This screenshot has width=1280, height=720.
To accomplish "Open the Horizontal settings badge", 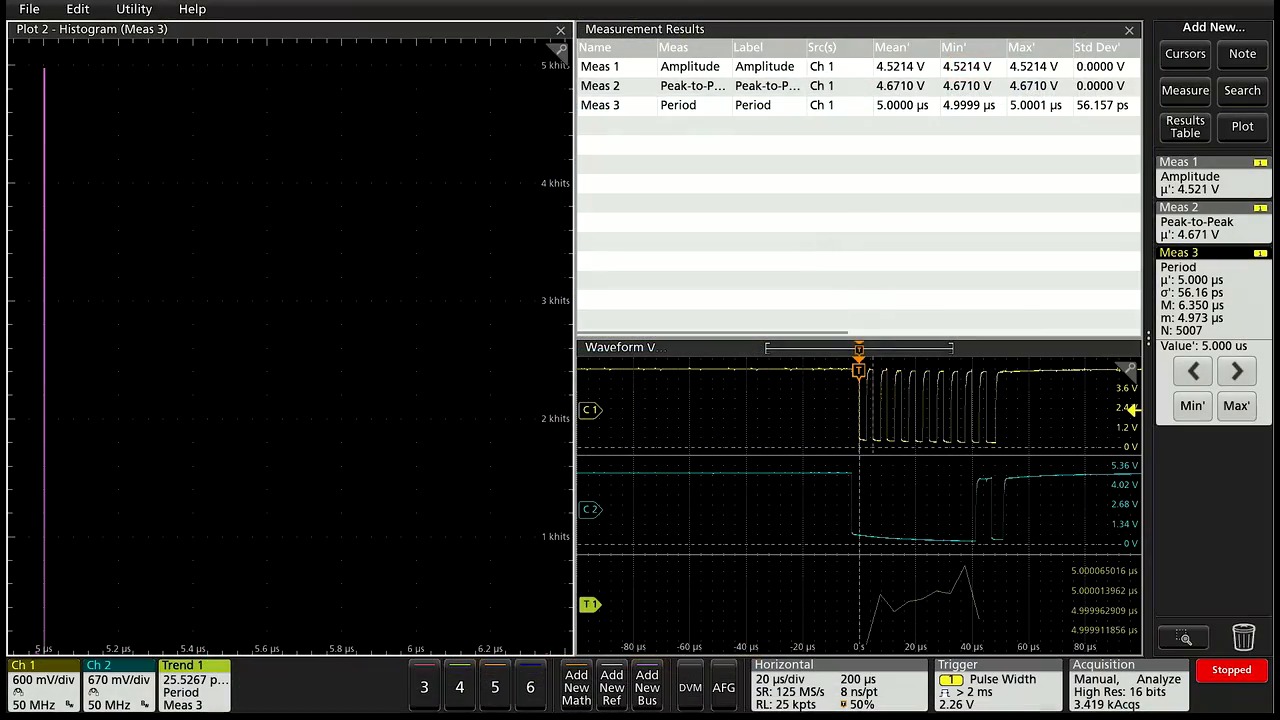I will tap(838, 686).
